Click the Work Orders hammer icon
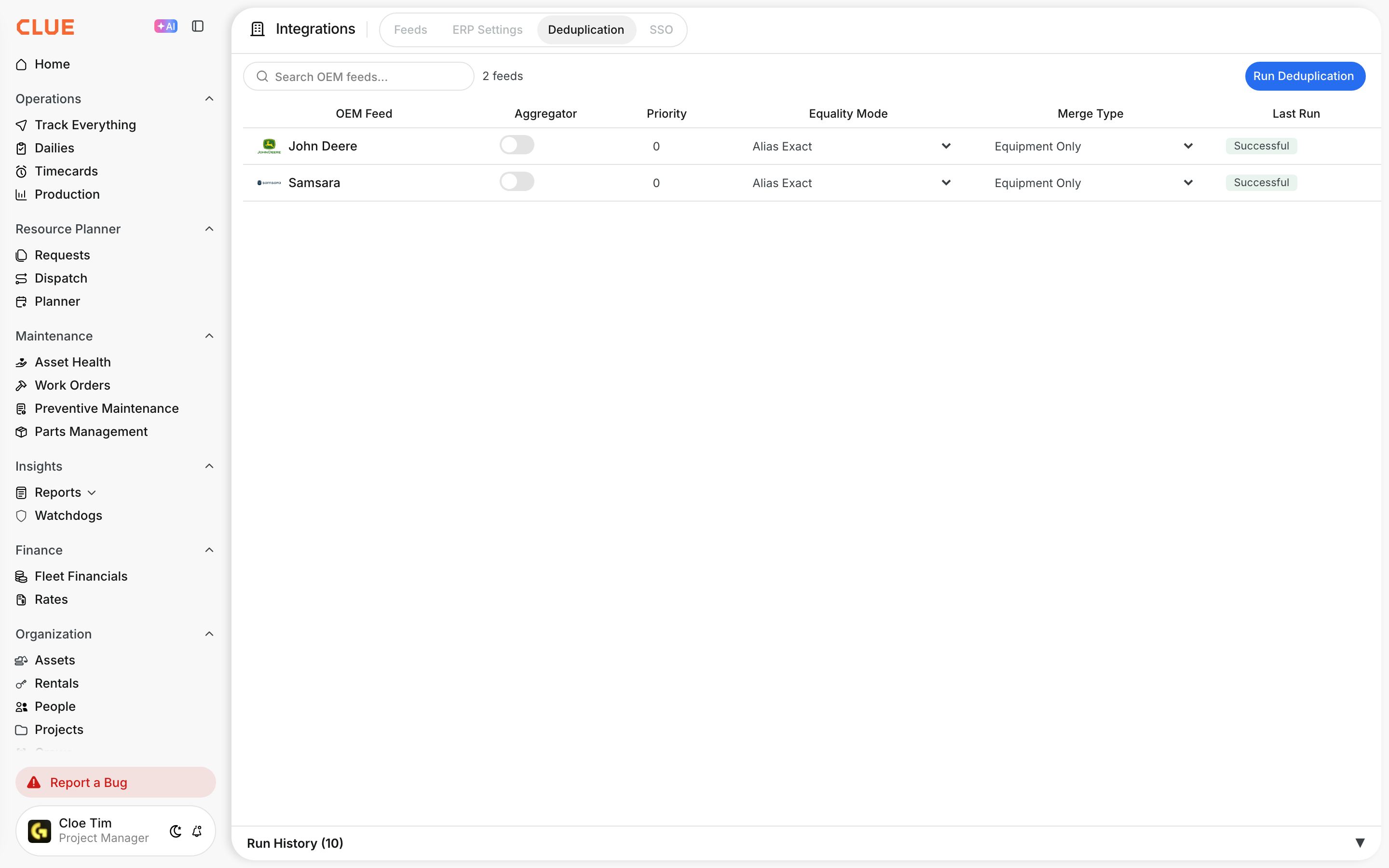 (x=21, y=385)
